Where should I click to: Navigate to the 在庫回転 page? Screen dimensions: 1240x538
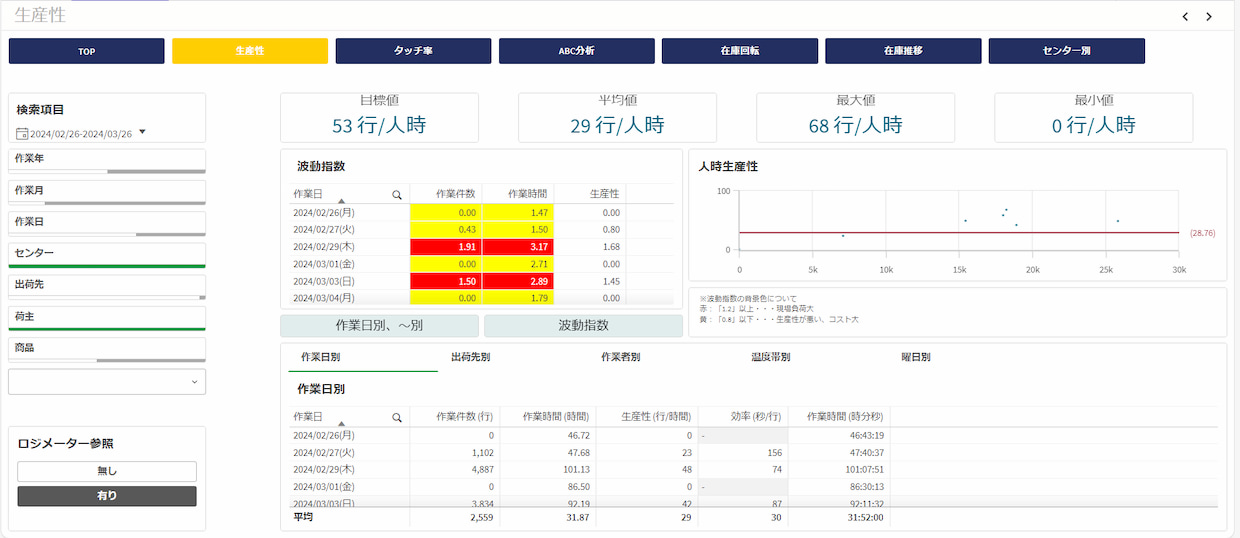coord(740,51)
